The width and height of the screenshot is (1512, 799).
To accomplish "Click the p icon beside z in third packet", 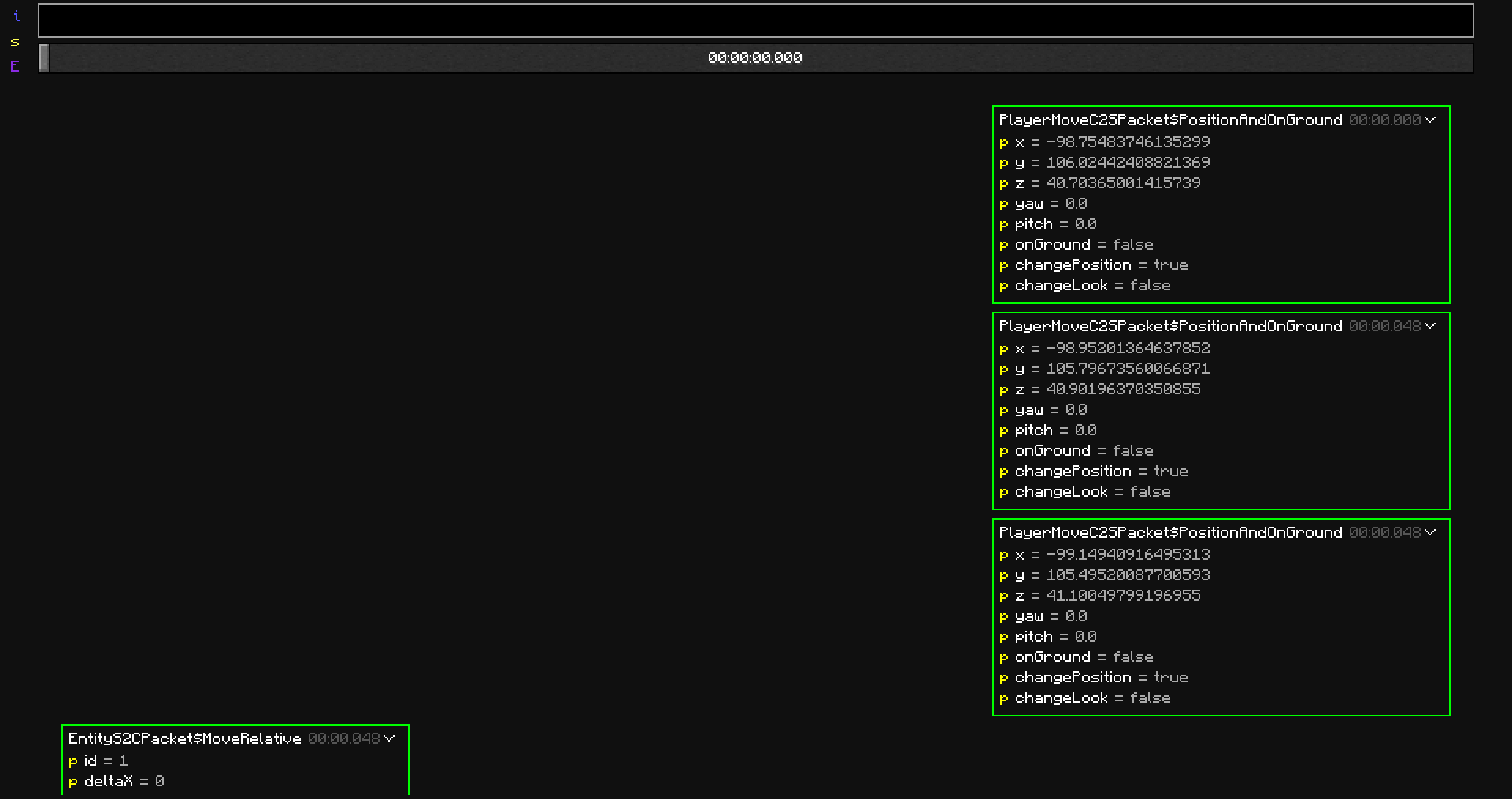I will [x=1003, y=595].
